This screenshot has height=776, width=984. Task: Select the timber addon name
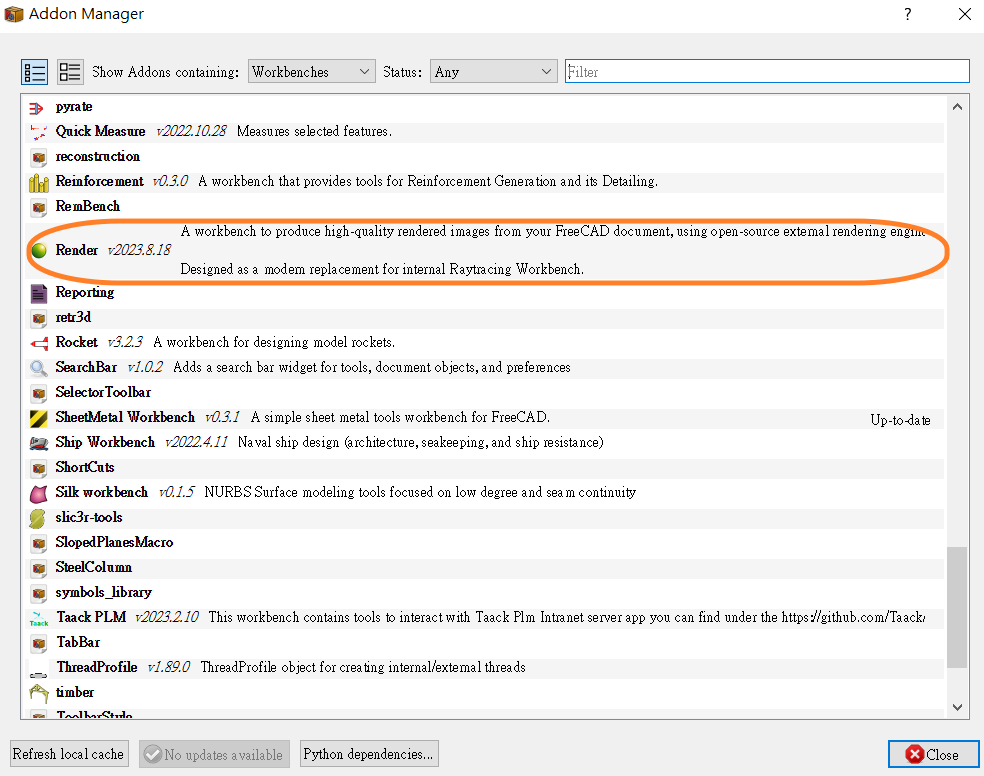[75, 692]
